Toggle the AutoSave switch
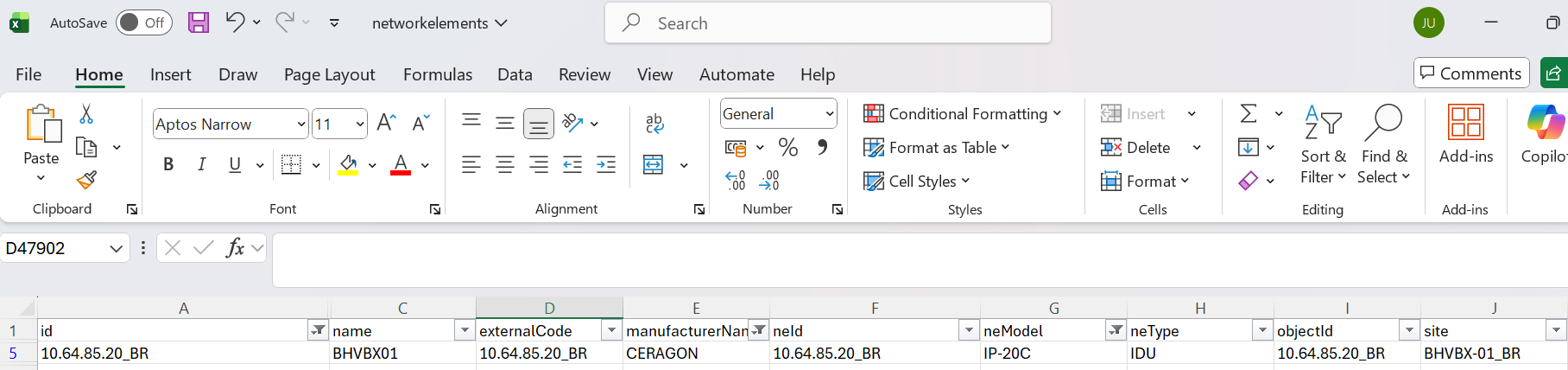This screenshot has width=1568, height=370. coord(143,22)
